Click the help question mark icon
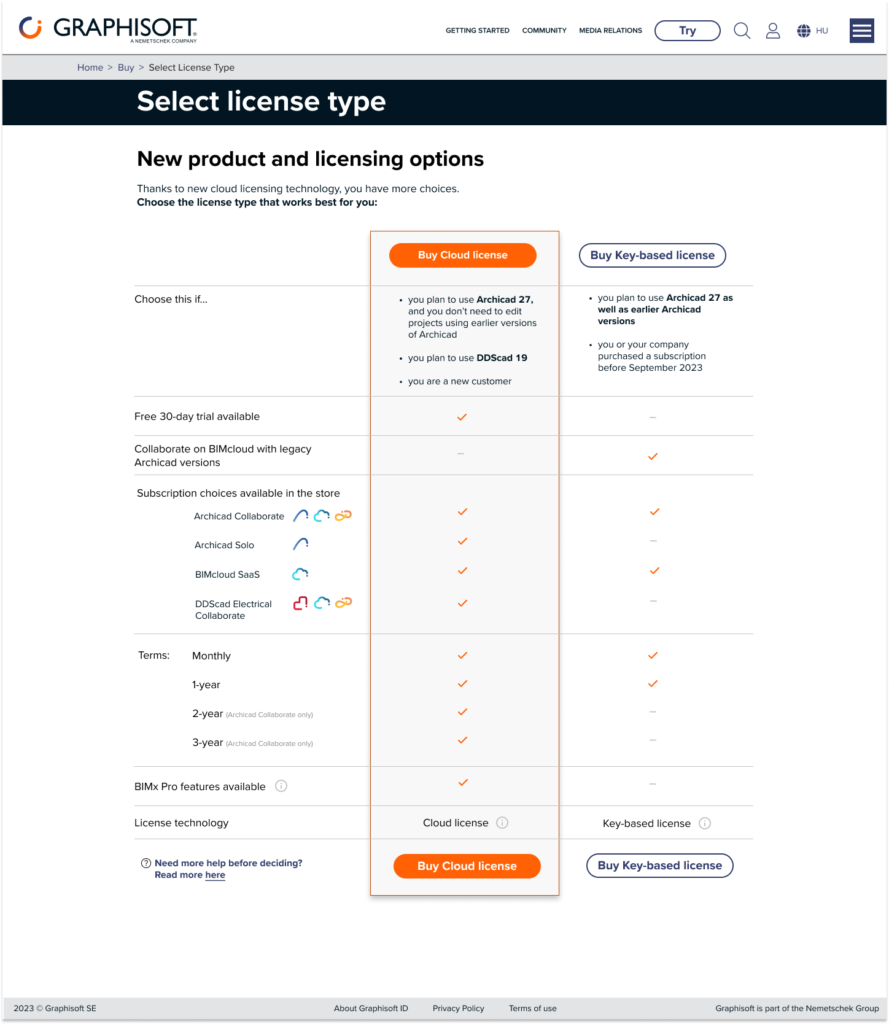This screenshot has width=889, height=1024. click(146, 863)
